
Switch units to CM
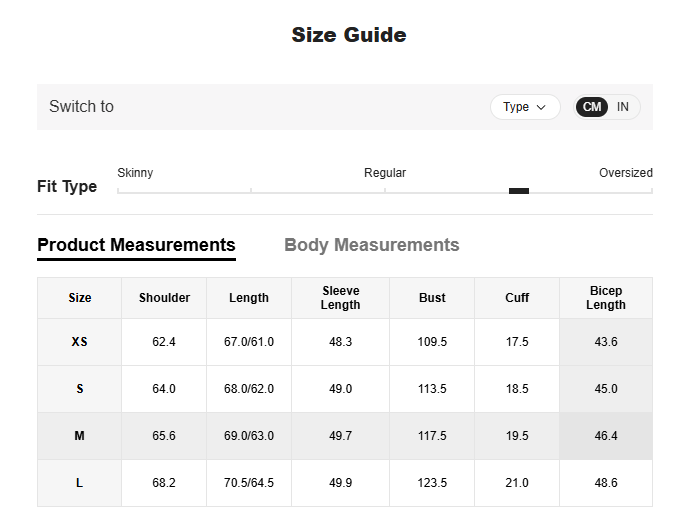pos(592,107)
